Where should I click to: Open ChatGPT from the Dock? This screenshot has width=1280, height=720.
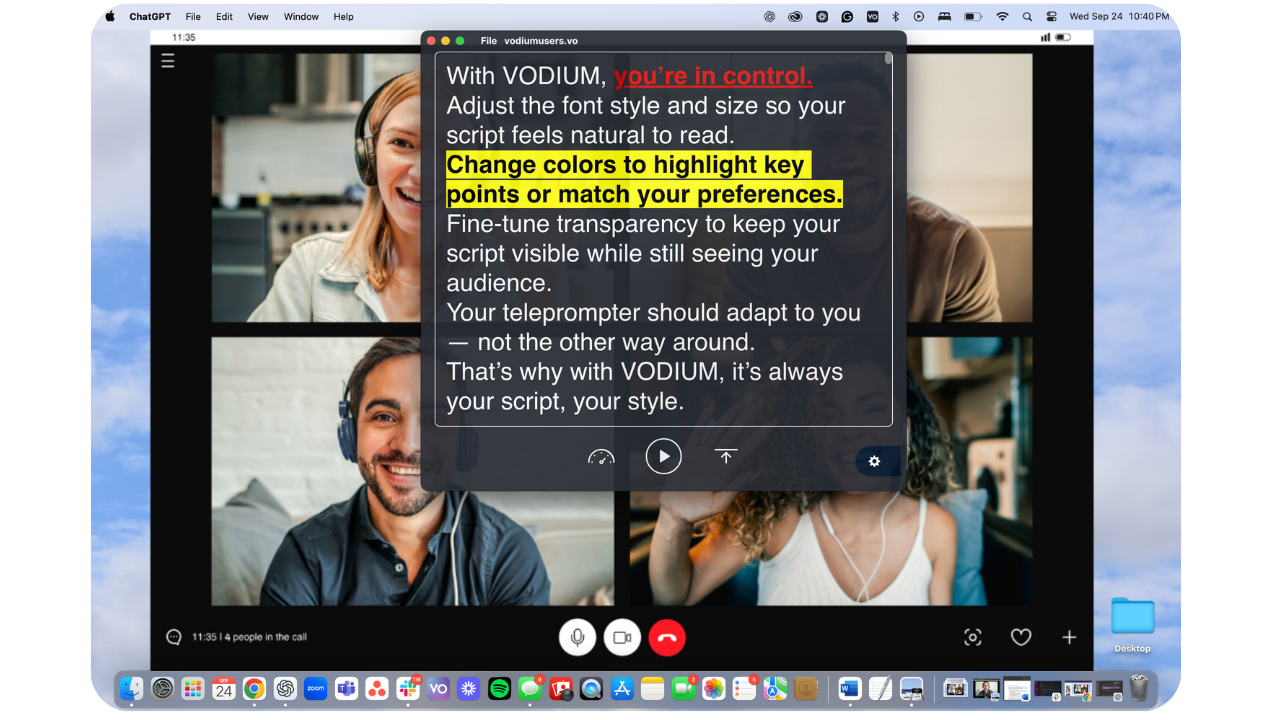(285, 688)
